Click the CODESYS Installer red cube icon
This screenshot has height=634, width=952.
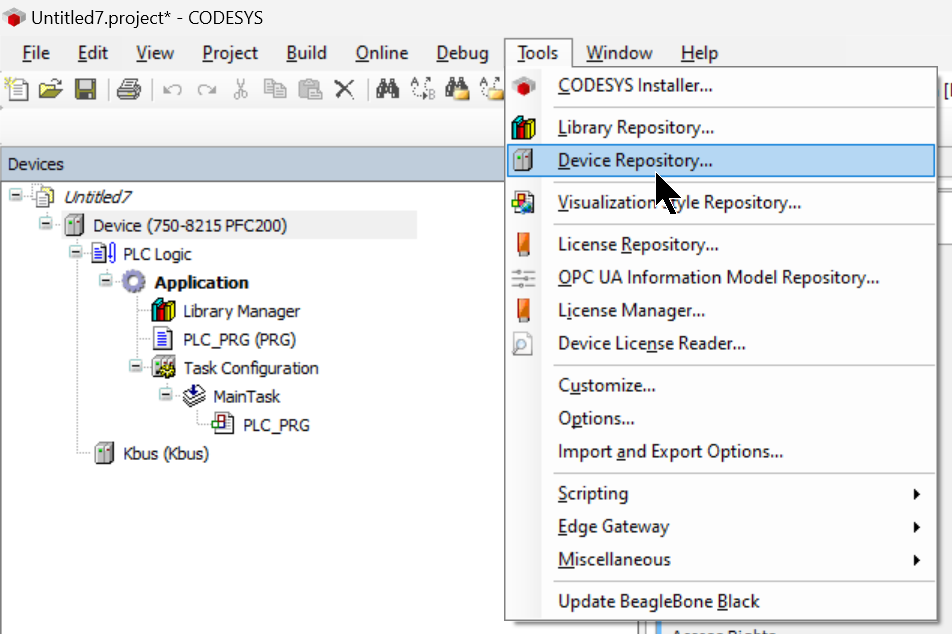(x=524, y=86)
